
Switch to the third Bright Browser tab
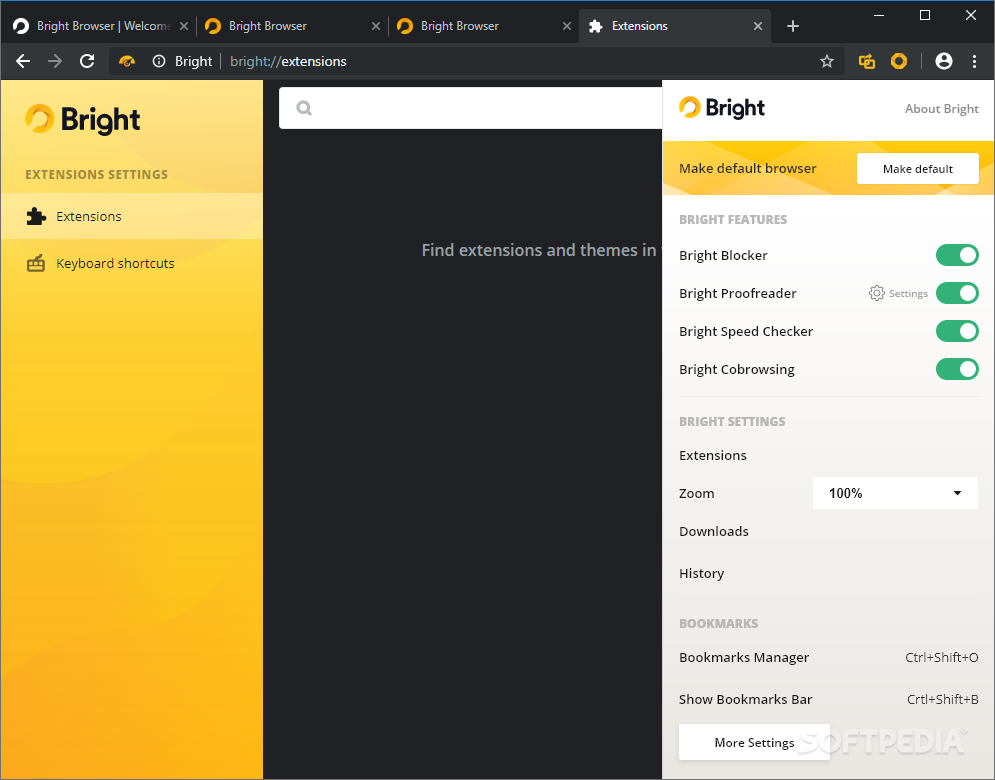point(483,26)
